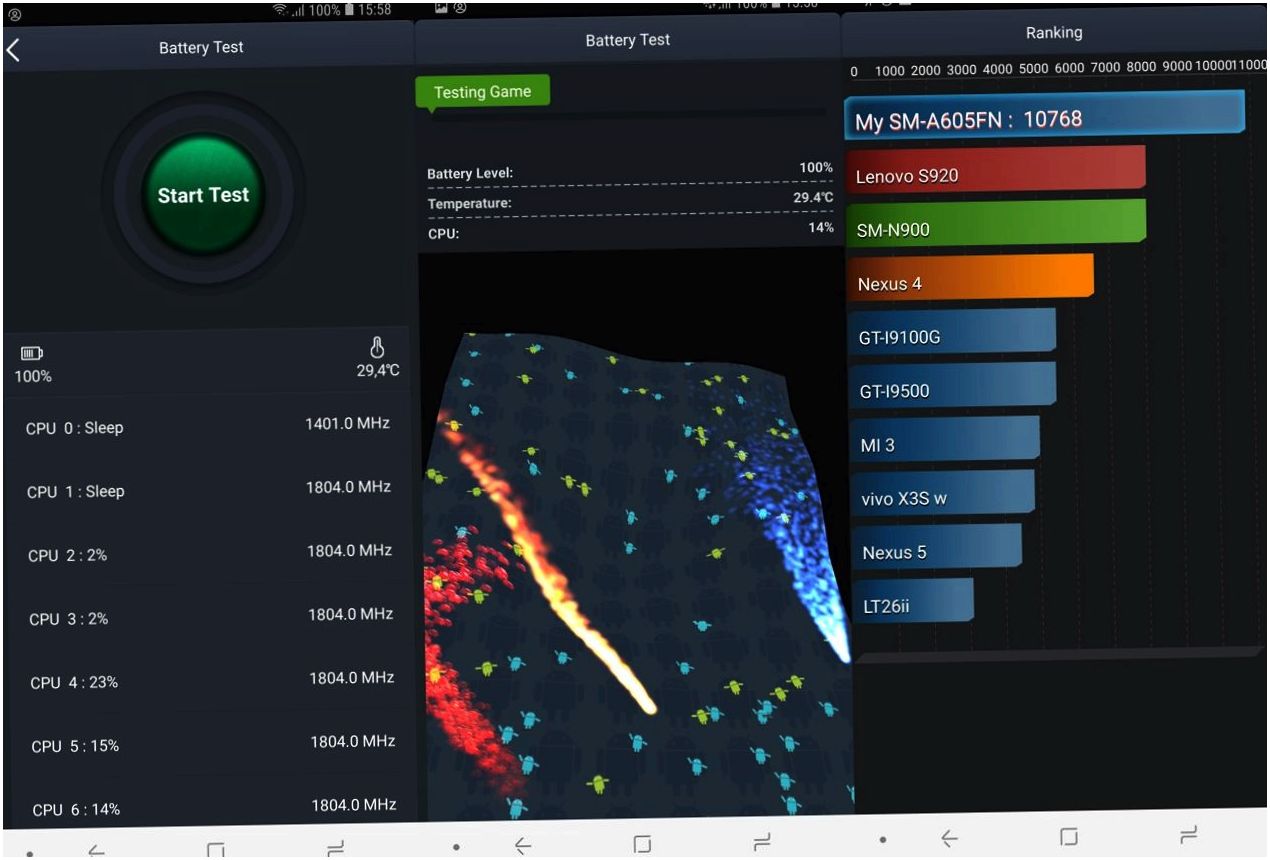Select the Nexus 4 ranking bar
1270x860 pixels.
pos(970,277)
